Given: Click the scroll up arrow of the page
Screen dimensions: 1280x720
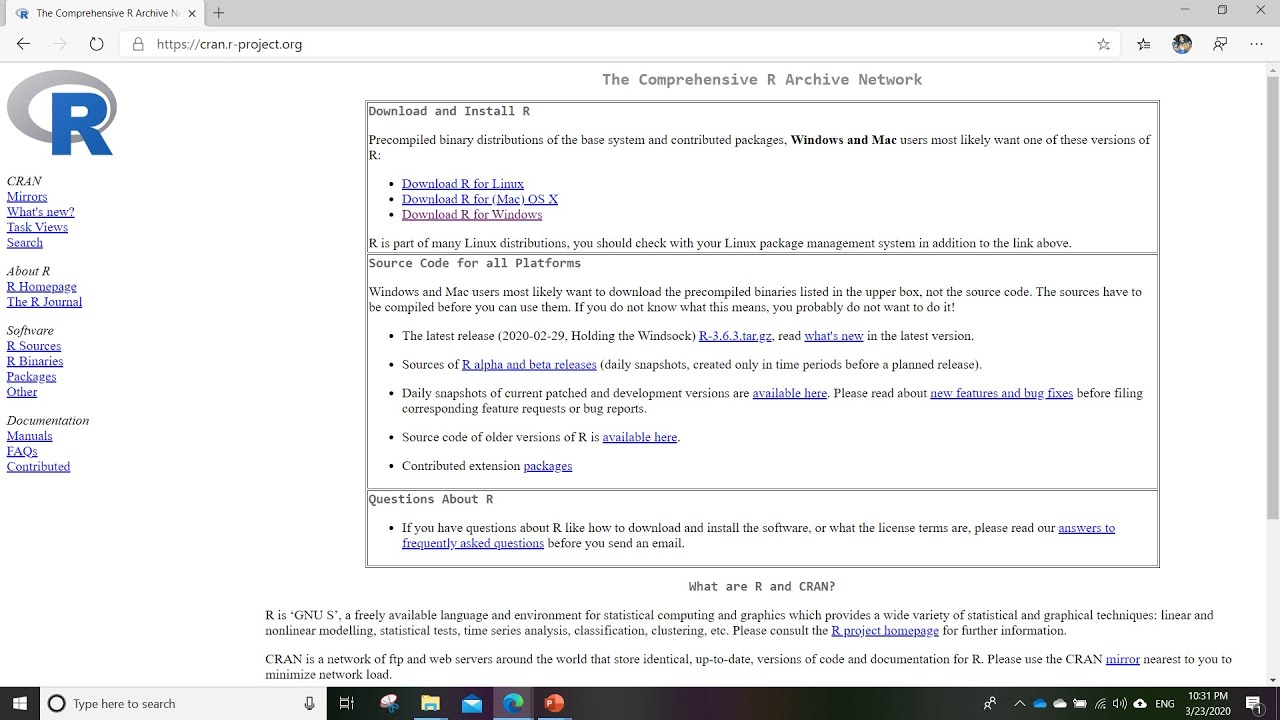Looking at the screenshot, I should [x=1272, y=70].
